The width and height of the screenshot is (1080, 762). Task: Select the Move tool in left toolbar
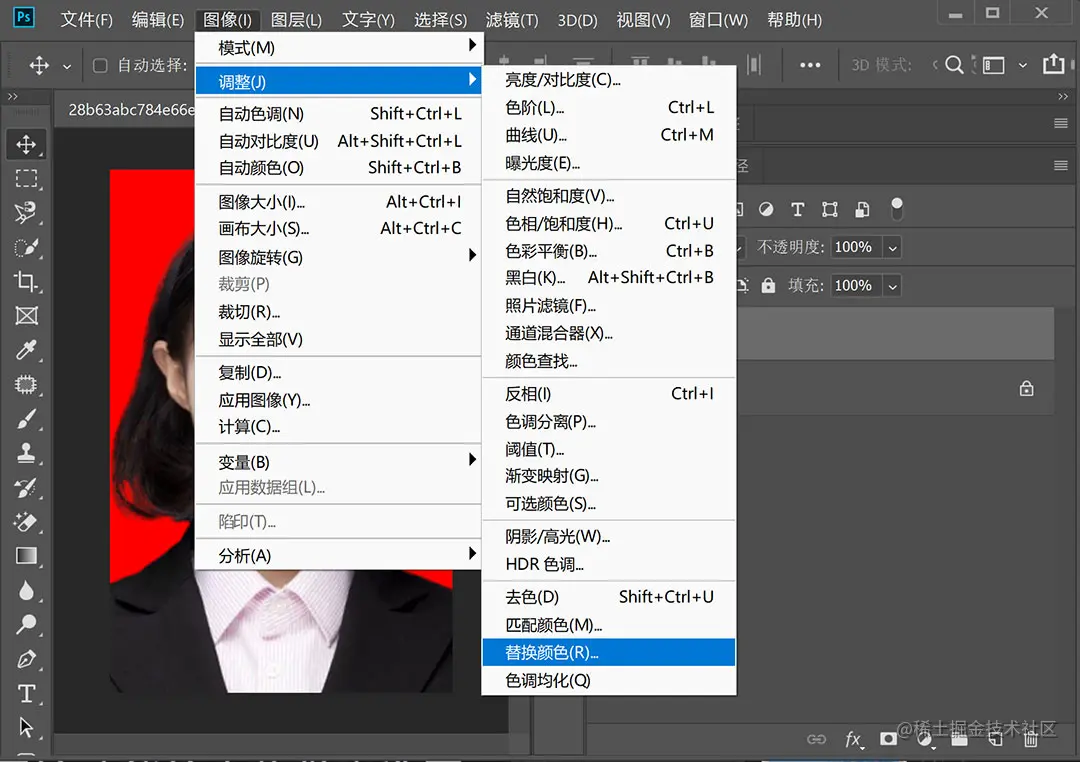(26, 145)
